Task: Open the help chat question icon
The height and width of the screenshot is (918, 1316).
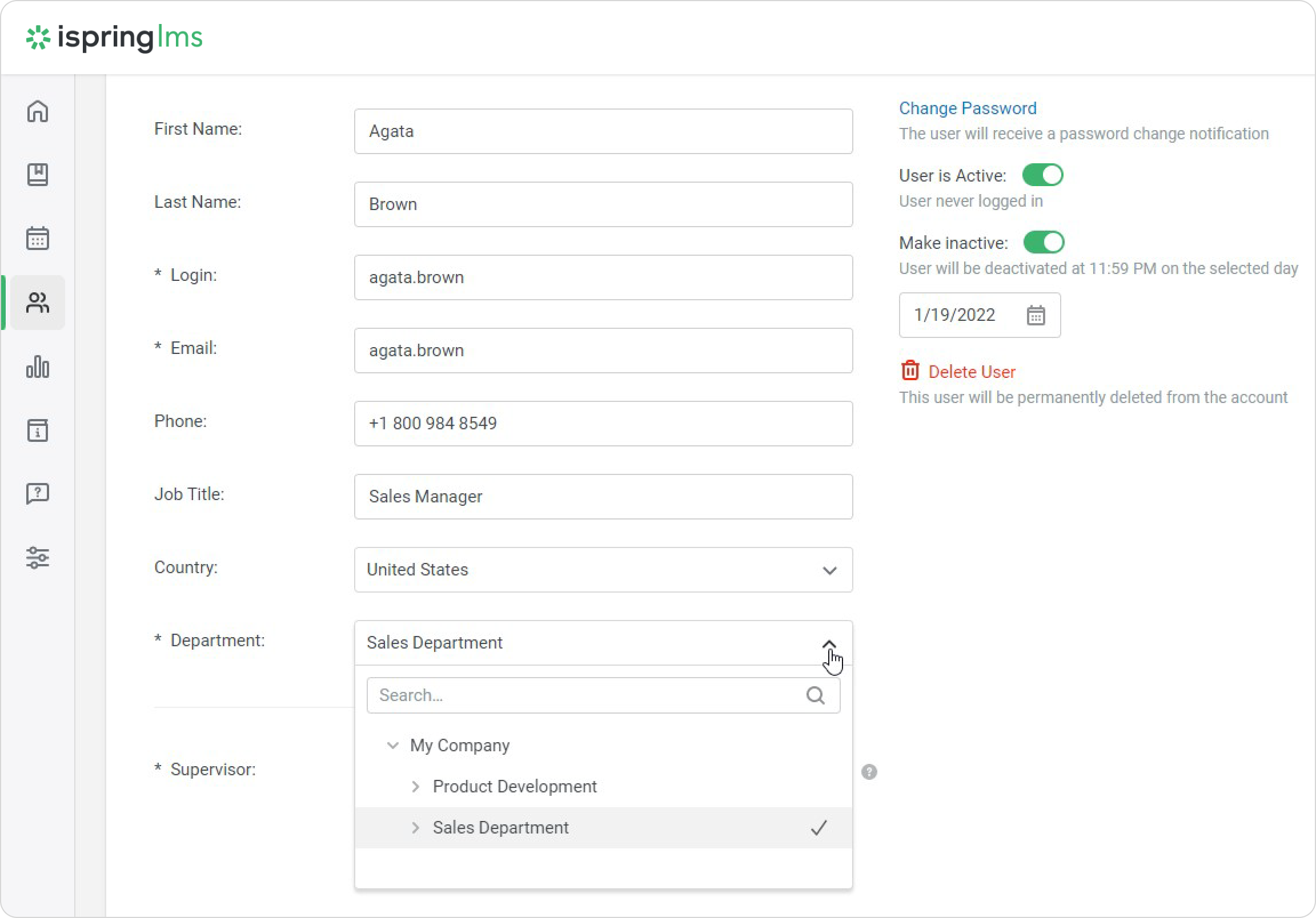Action: point(38,493)
